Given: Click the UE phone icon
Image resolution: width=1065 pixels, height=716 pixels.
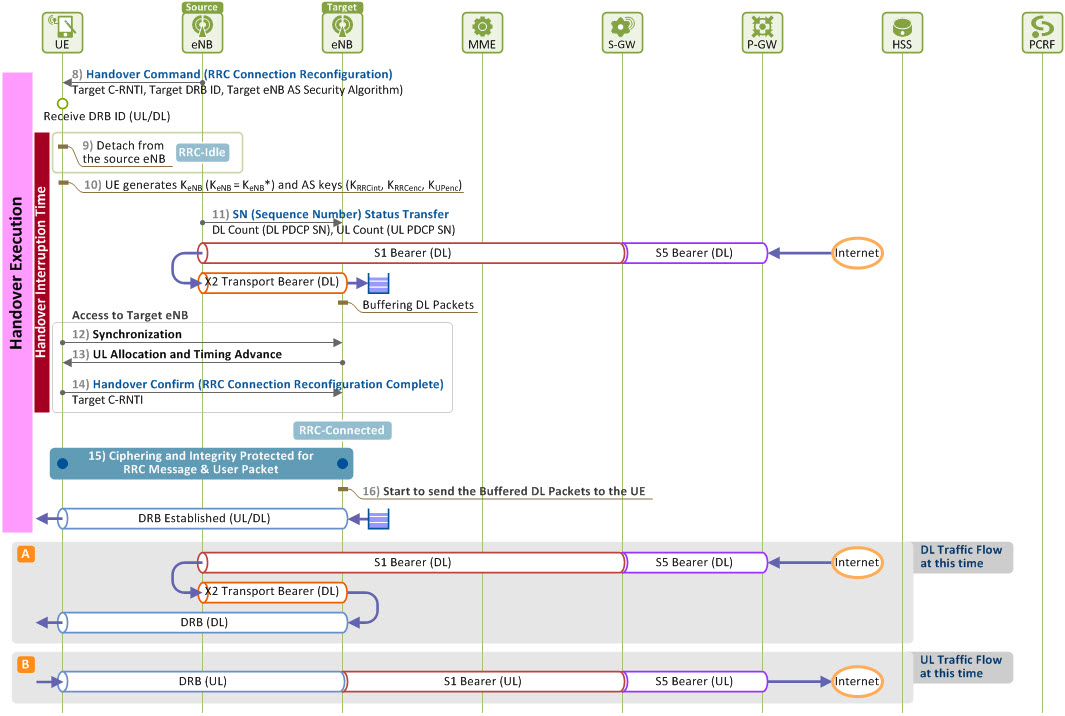Looking at the screenshot, I should 62,32.
